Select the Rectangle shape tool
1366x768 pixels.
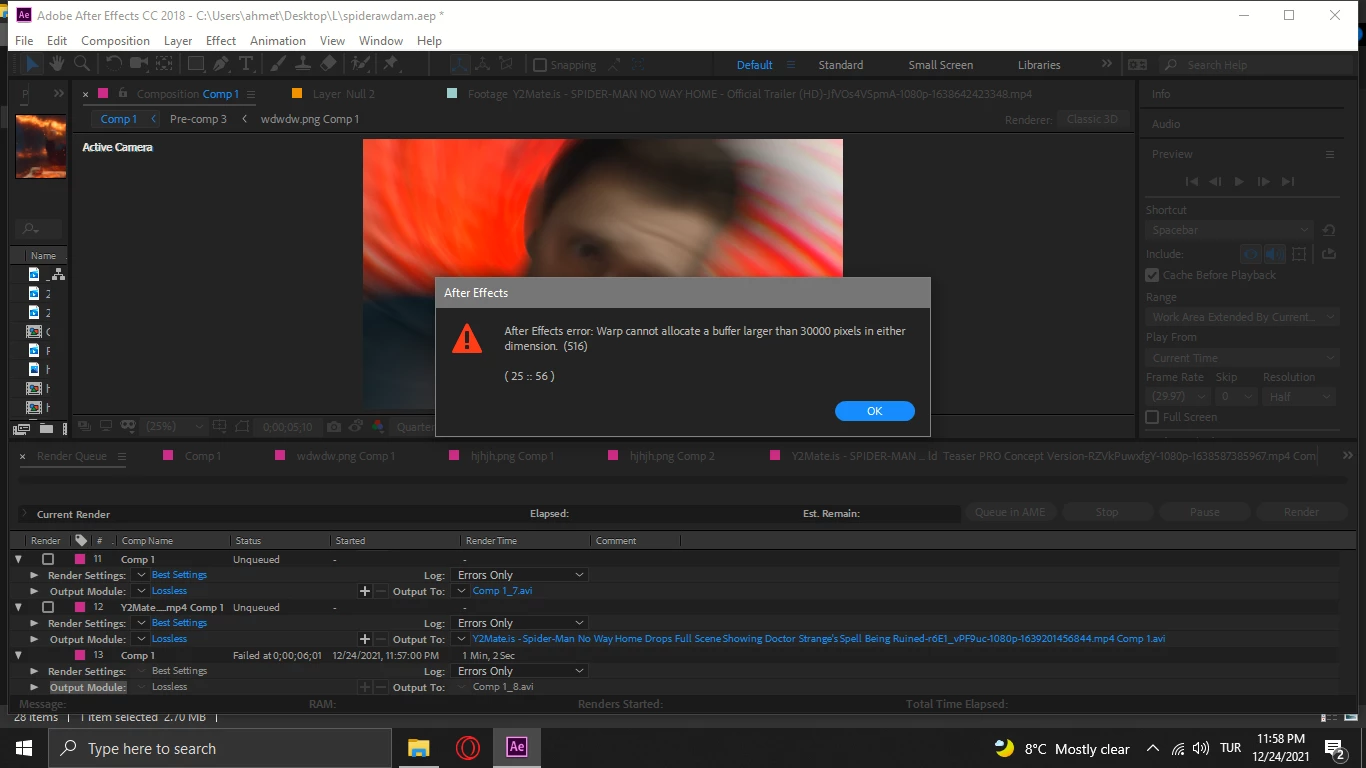196,64
